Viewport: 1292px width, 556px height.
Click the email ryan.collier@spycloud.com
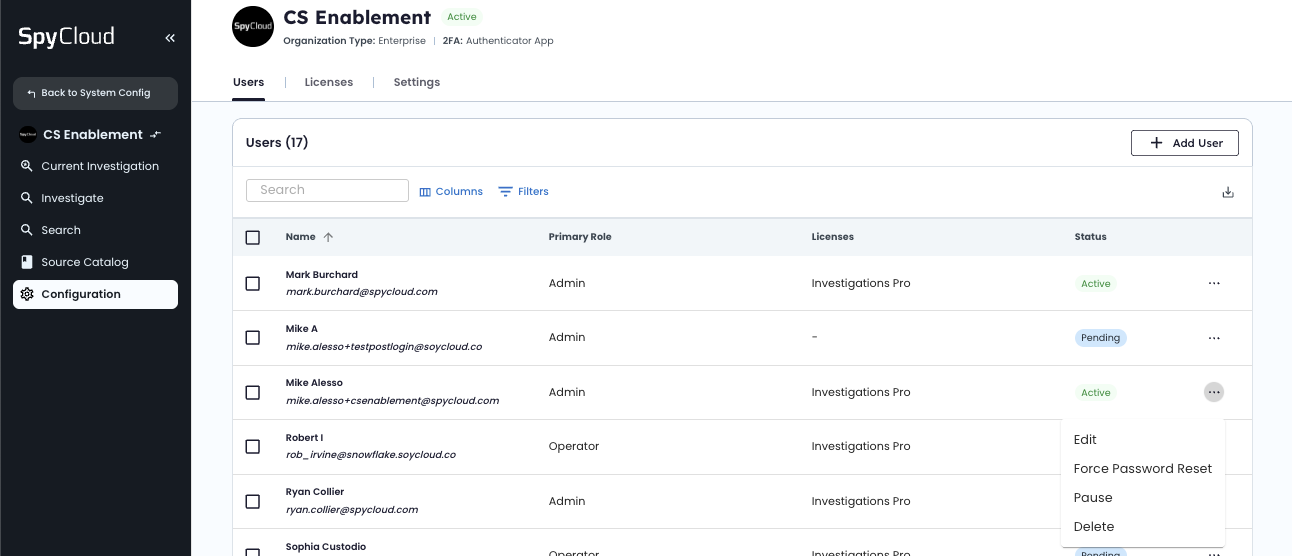pyautogui.click(x=351, y=510)
